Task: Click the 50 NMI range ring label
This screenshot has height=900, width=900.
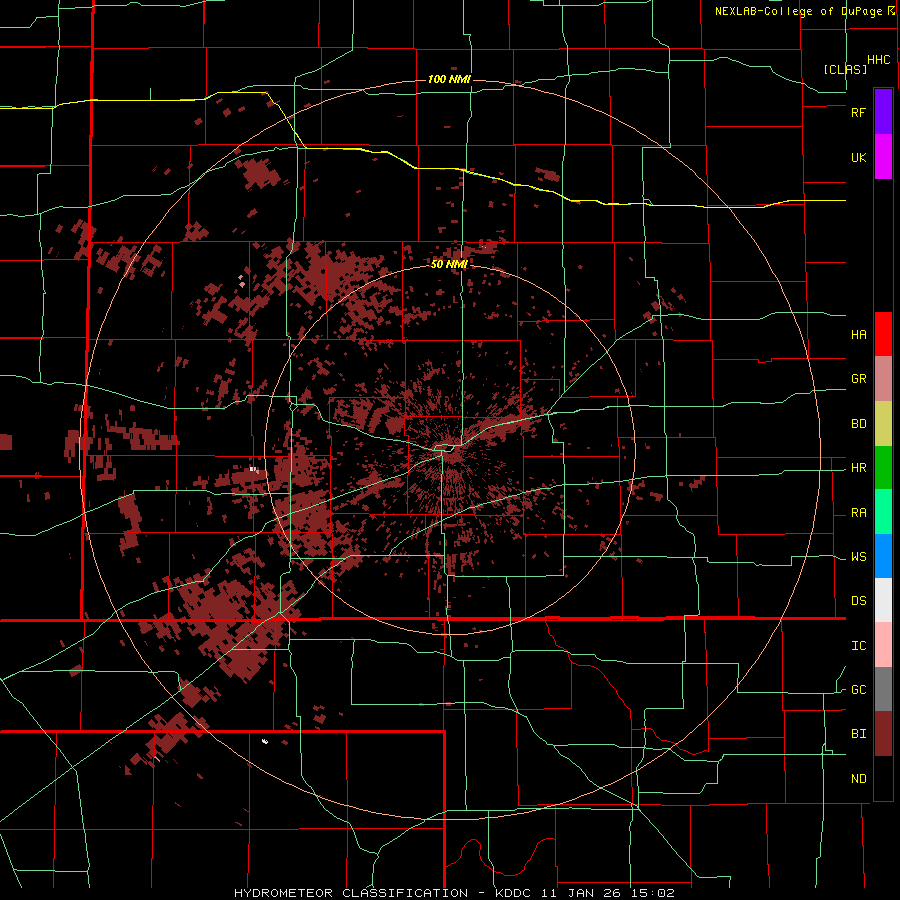Action: click(449, 264)
